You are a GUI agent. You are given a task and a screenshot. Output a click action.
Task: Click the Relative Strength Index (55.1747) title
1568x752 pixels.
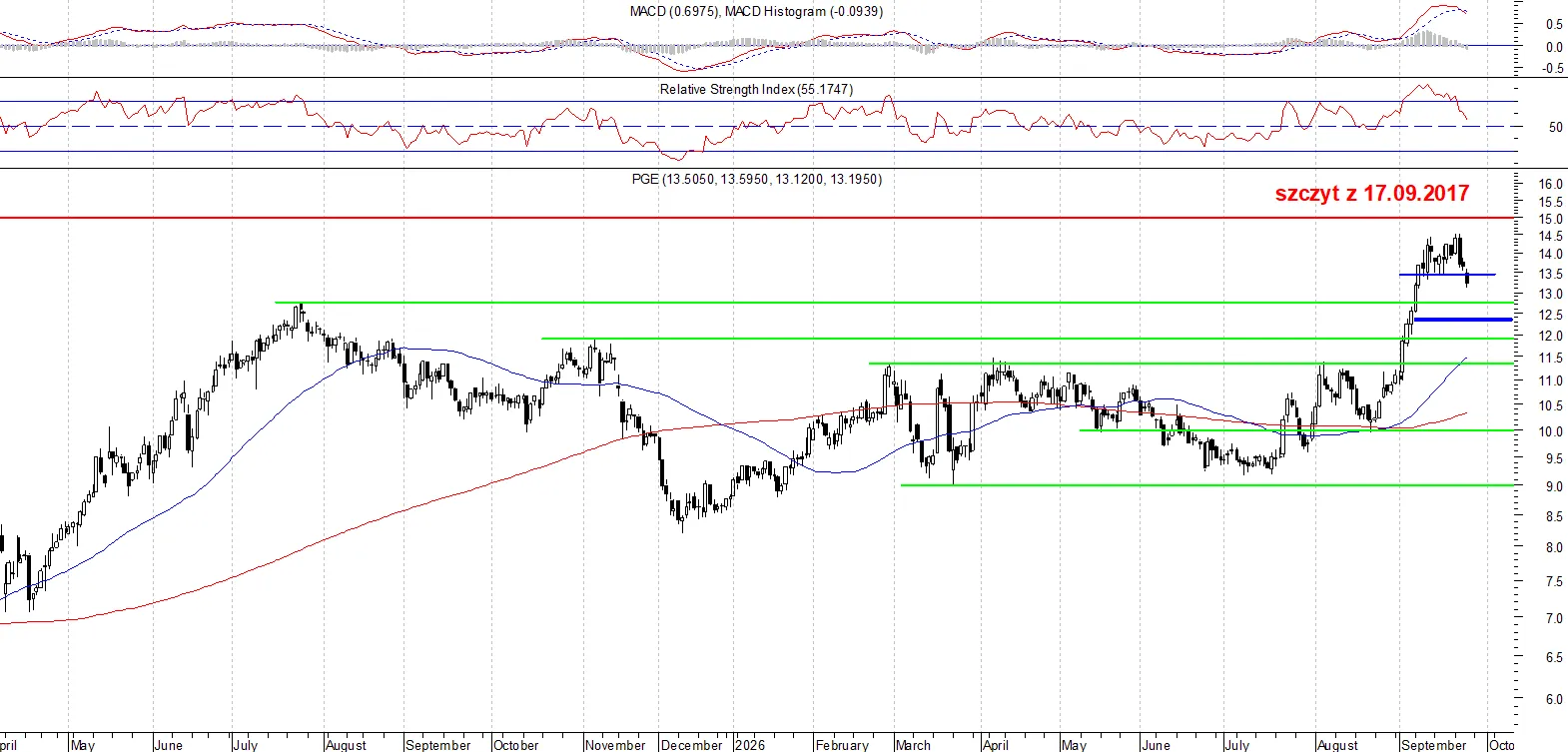[756, 89]
